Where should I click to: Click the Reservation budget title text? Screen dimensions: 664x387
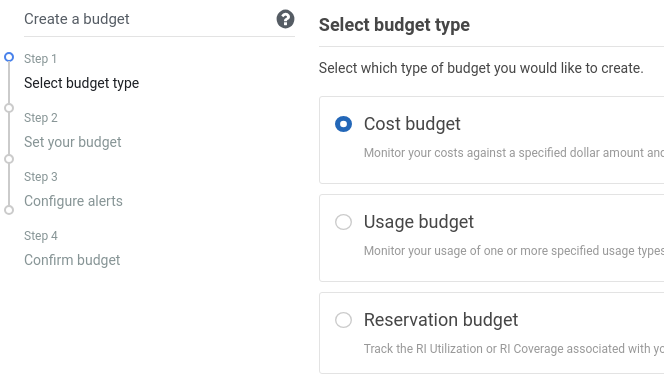pos(441,320)
